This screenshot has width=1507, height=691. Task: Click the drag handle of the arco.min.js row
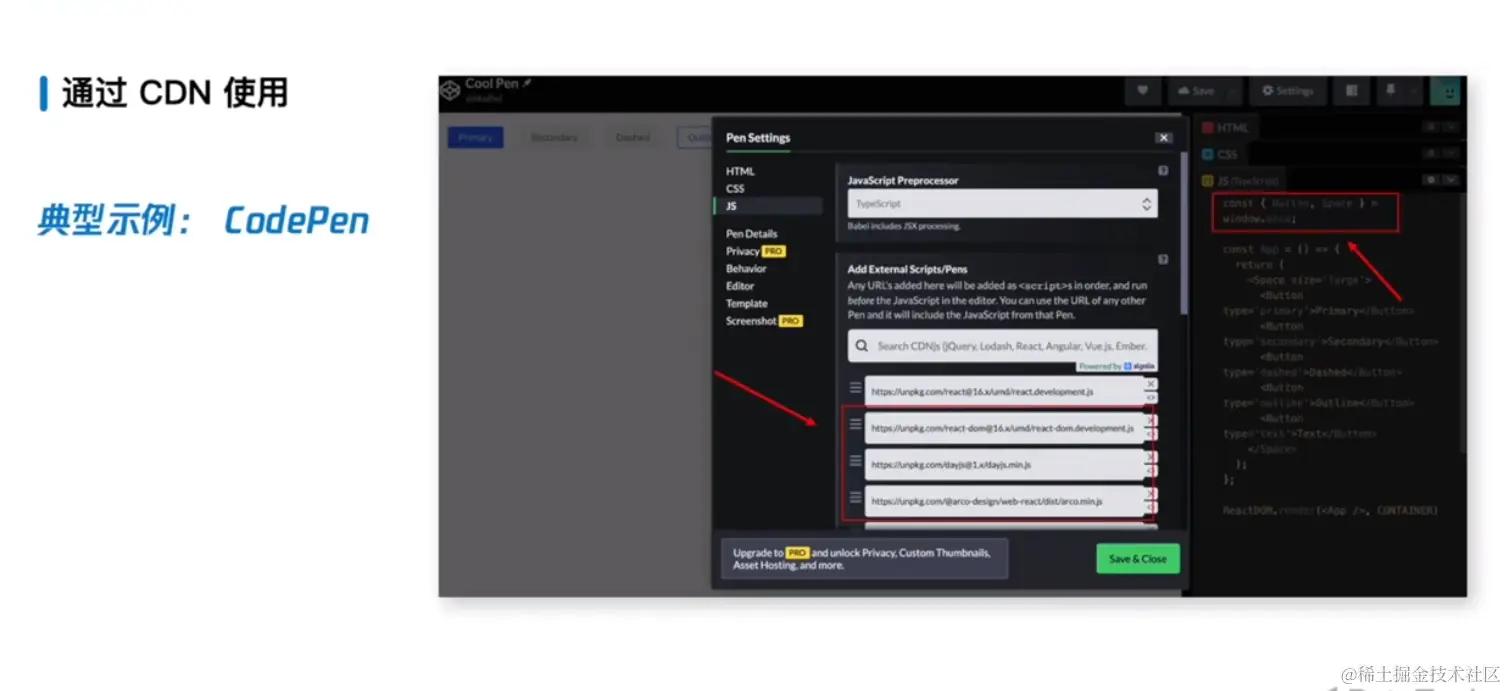855,498
